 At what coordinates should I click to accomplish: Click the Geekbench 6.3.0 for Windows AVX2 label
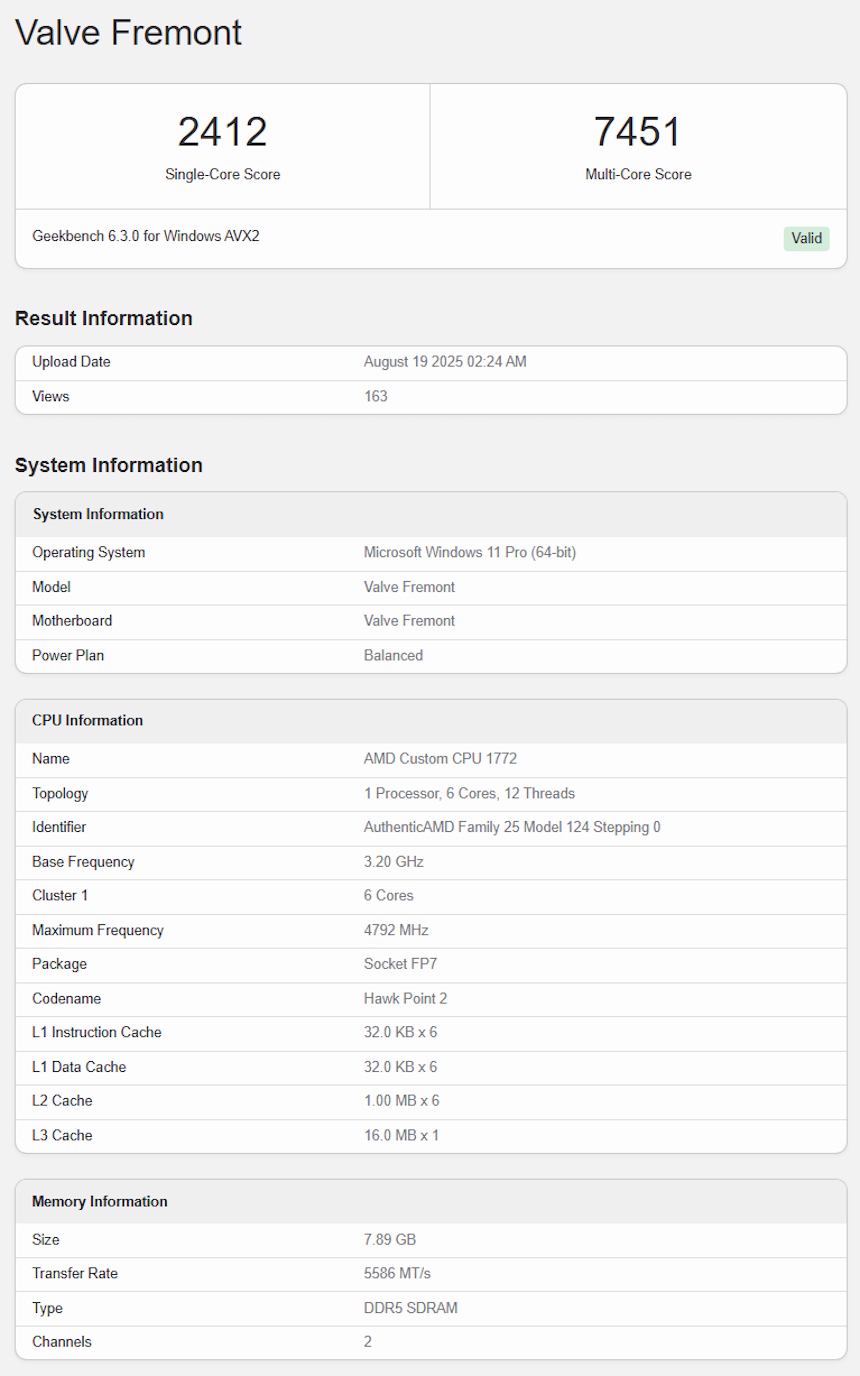tap(146, 236)
